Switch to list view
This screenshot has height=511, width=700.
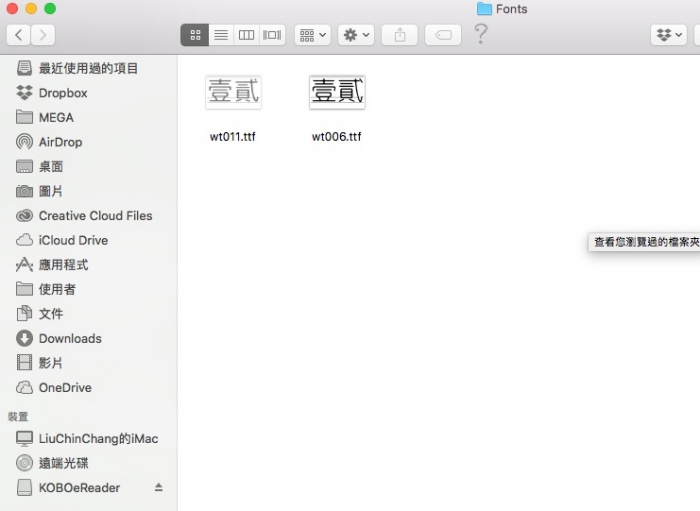click(x=221, y=35)
